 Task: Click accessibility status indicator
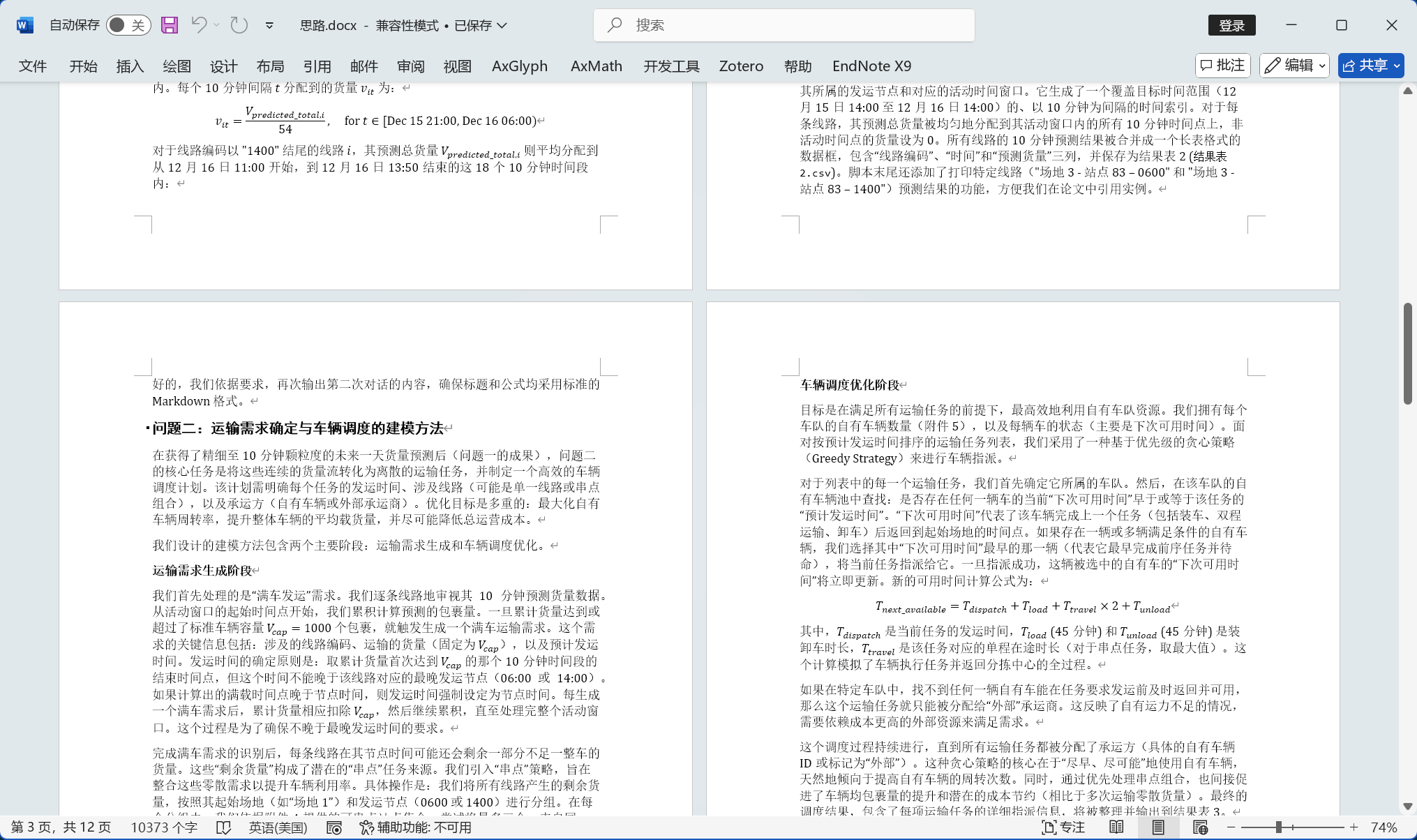416,827
